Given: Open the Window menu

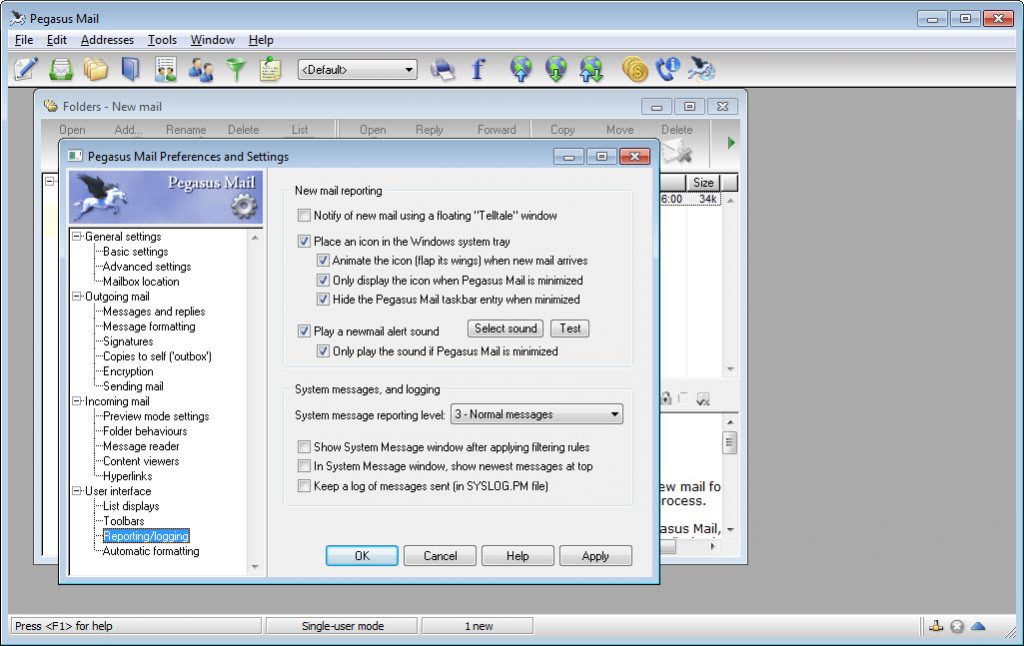Looking at the screenshot, I should pyautogui.click(x=212, y=40).
